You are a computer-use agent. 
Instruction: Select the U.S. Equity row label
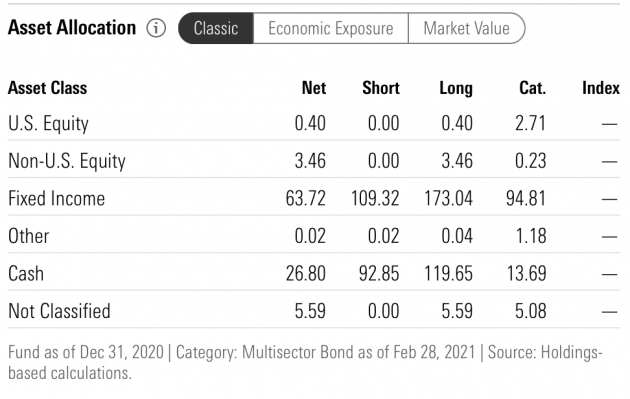(48, 123)
